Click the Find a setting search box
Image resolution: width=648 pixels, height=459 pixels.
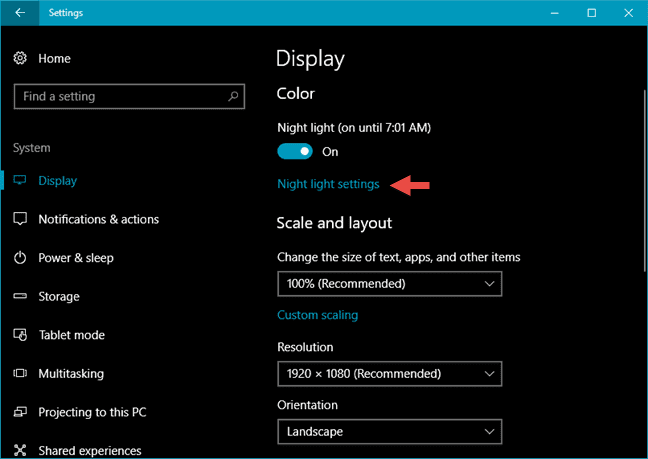coord(120,97)
